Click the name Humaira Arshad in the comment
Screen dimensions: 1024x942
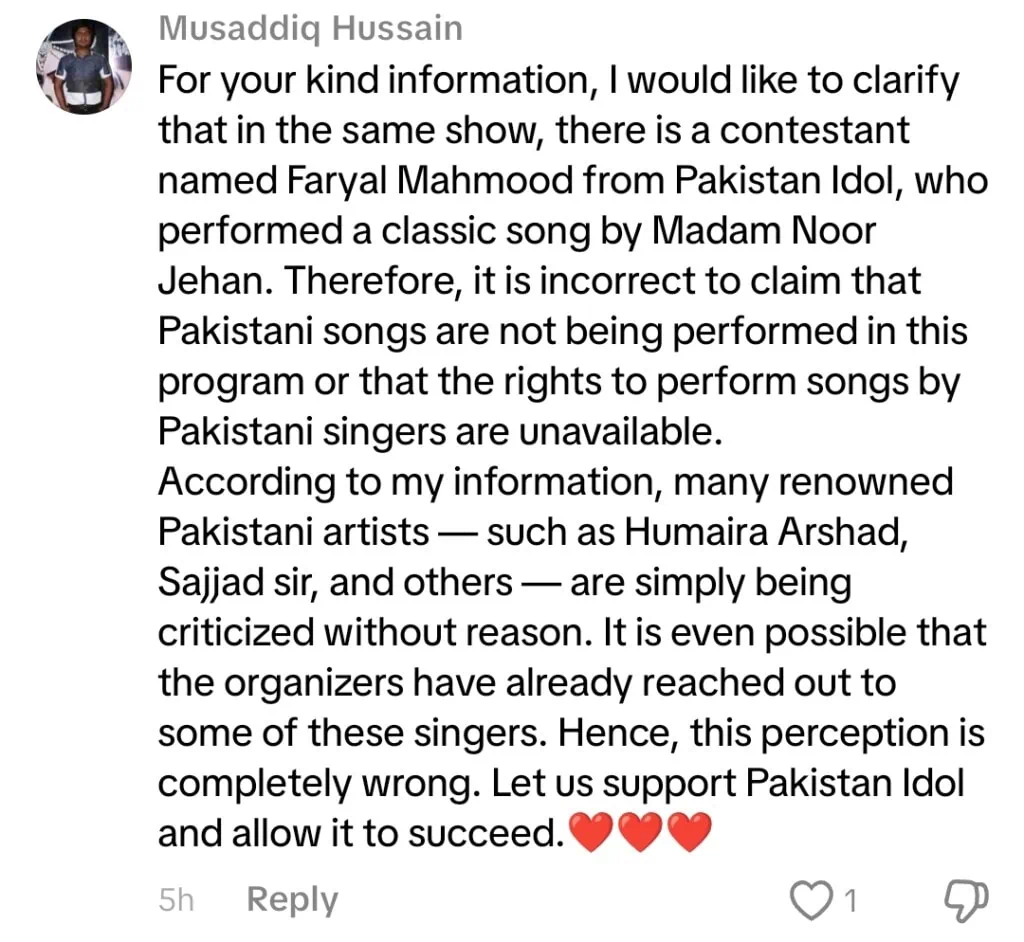click(x=765, y=531)
